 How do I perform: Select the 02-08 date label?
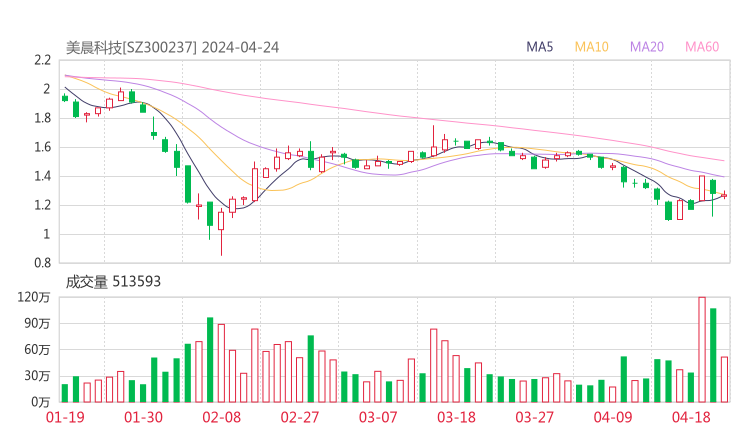coord(221,417)
